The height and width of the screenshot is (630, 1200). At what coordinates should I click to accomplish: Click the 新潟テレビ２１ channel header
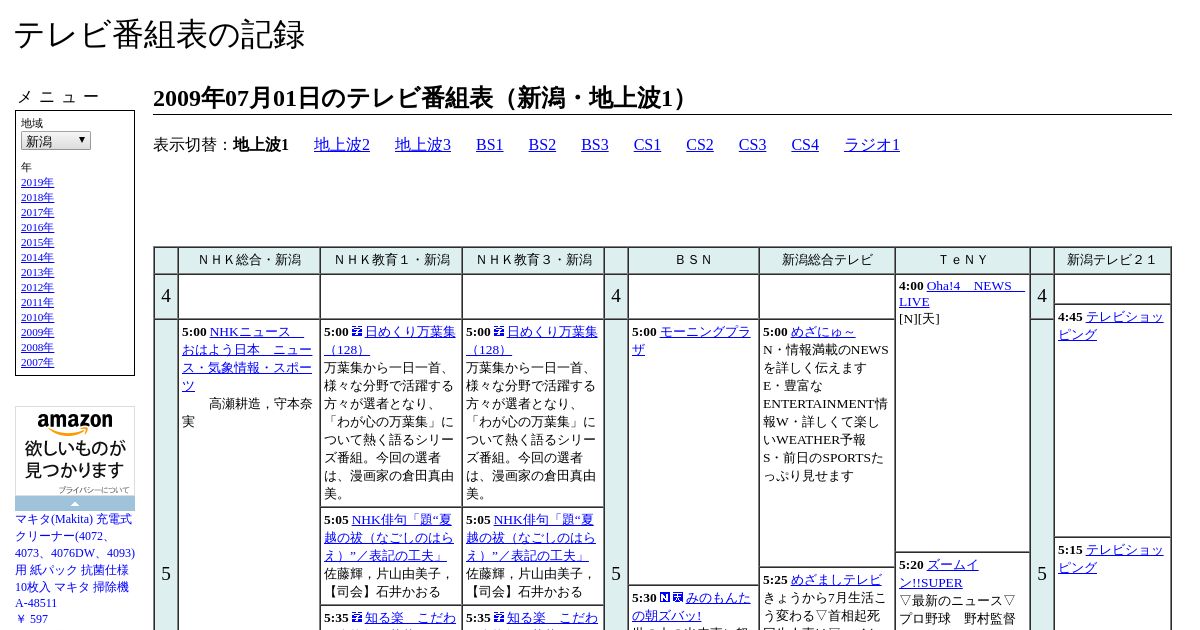1112,260
